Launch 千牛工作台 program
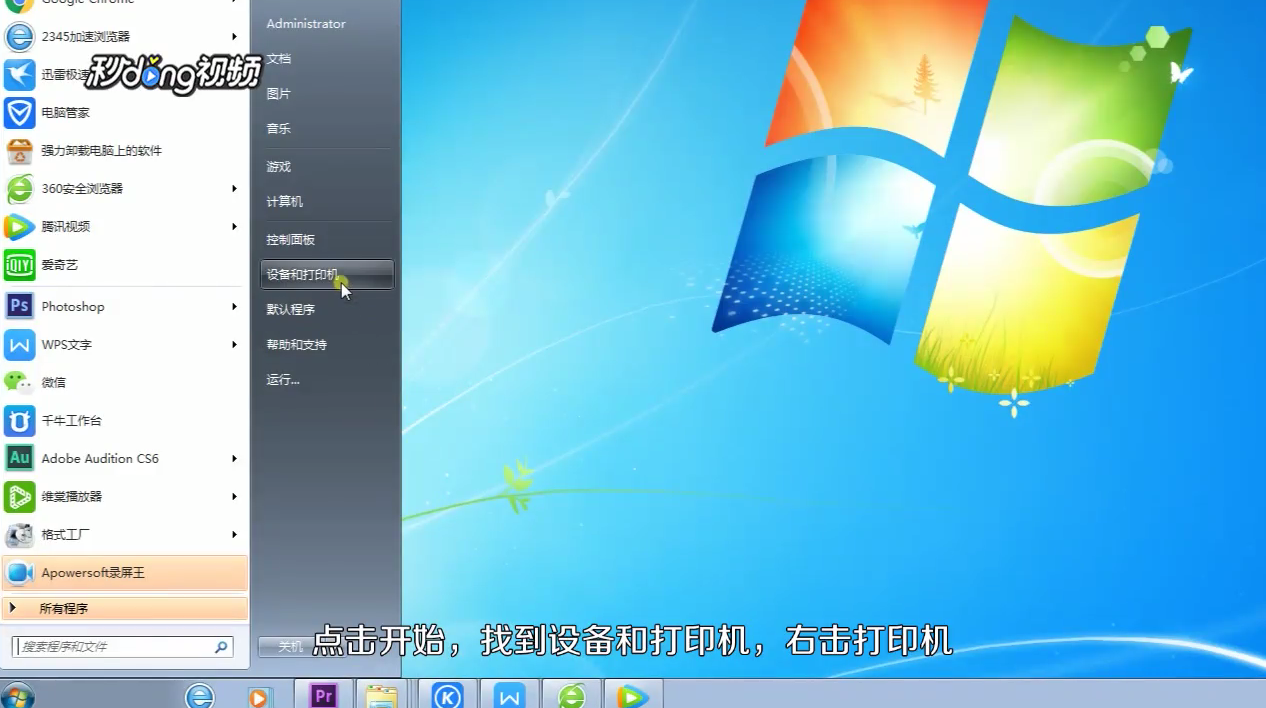 point(124,421)
